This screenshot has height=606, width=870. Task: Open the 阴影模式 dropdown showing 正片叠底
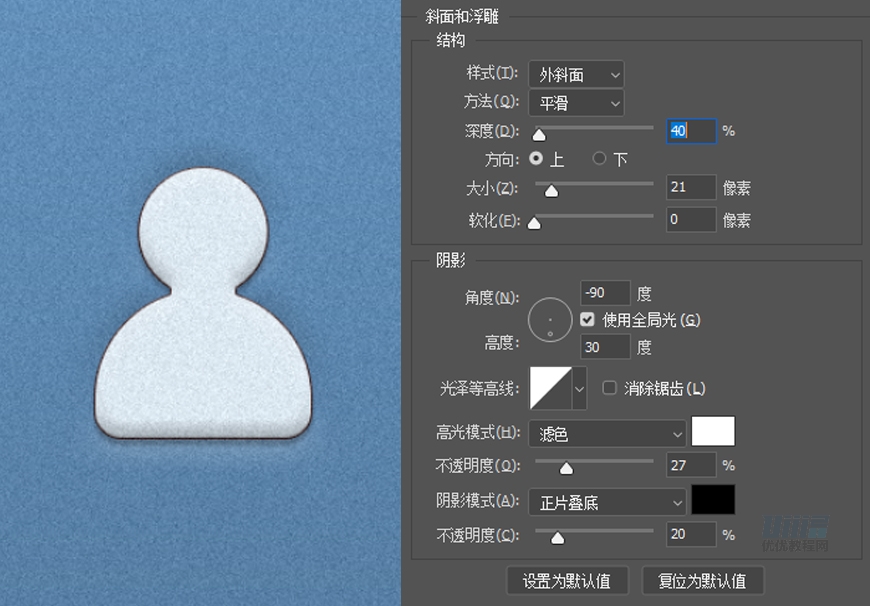[x=608, y=502]
